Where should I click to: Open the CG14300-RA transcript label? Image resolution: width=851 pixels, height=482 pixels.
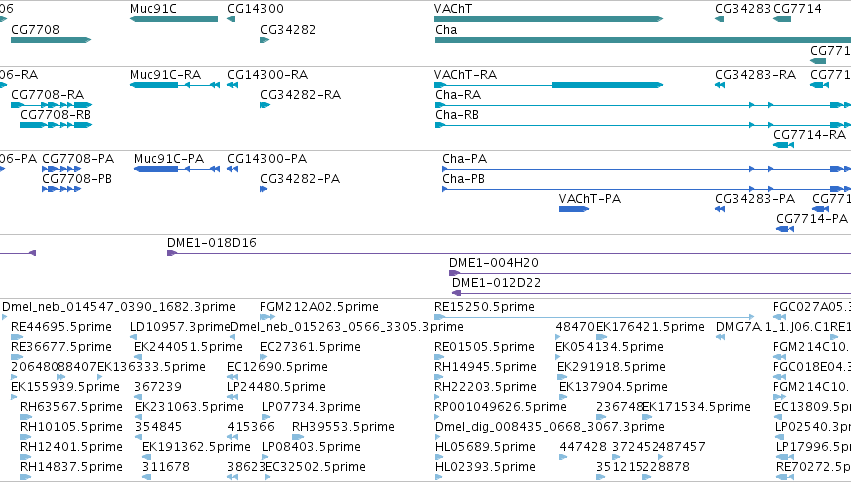(x=268, y=74)
